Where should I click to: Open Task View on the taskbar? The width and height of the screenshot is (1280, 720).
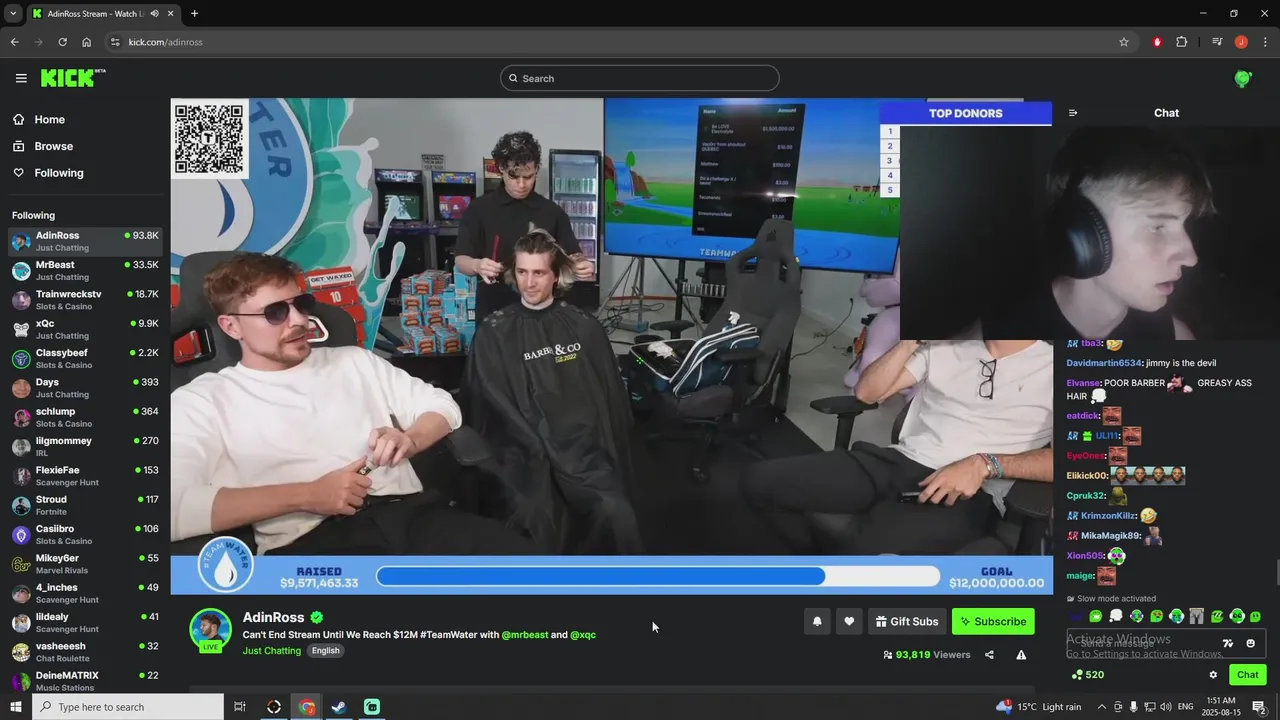tap(240, 707)
